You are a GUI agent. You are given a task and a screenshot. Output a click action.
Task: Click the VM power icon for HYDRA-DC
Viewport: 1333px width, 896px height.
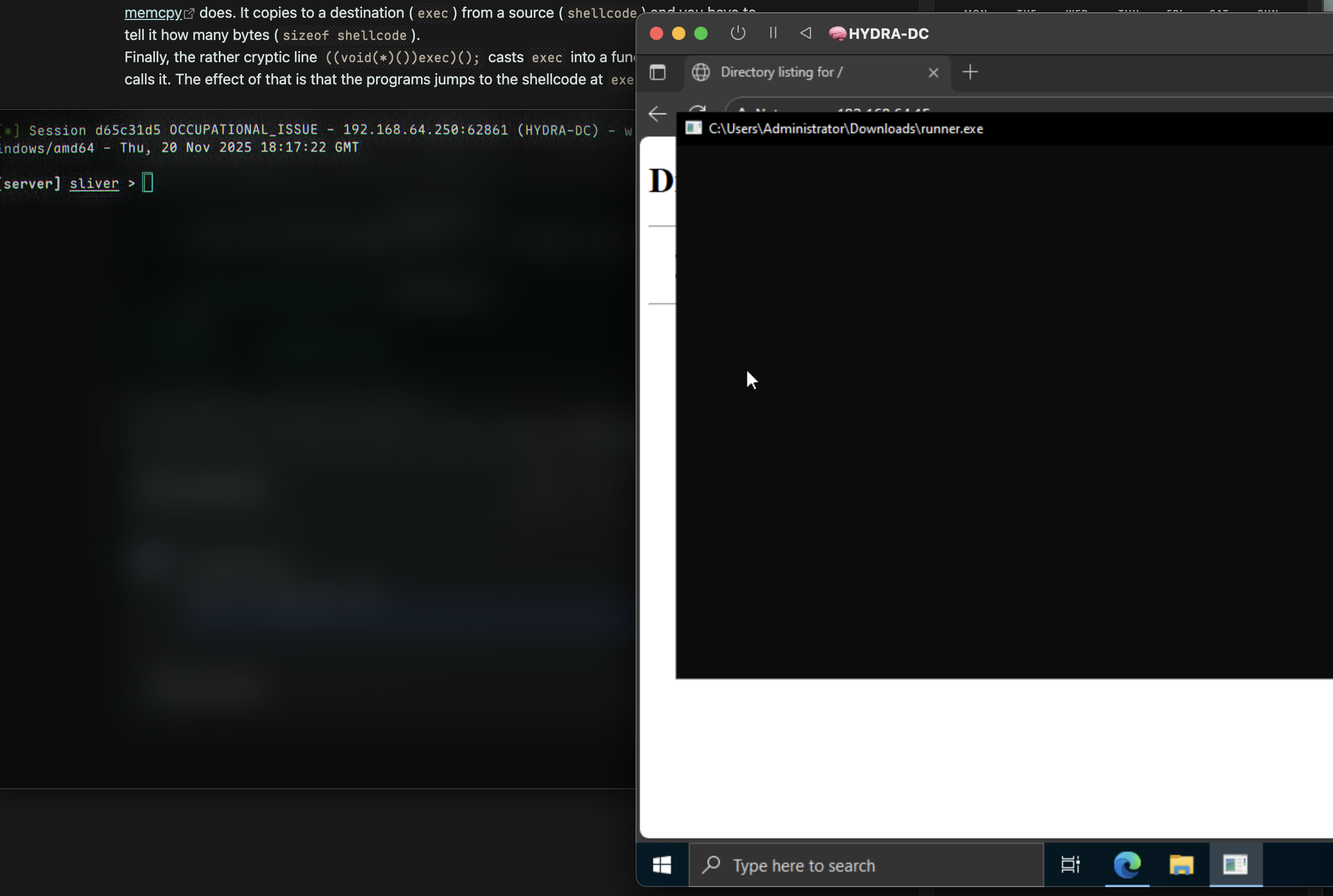[738, 33]
